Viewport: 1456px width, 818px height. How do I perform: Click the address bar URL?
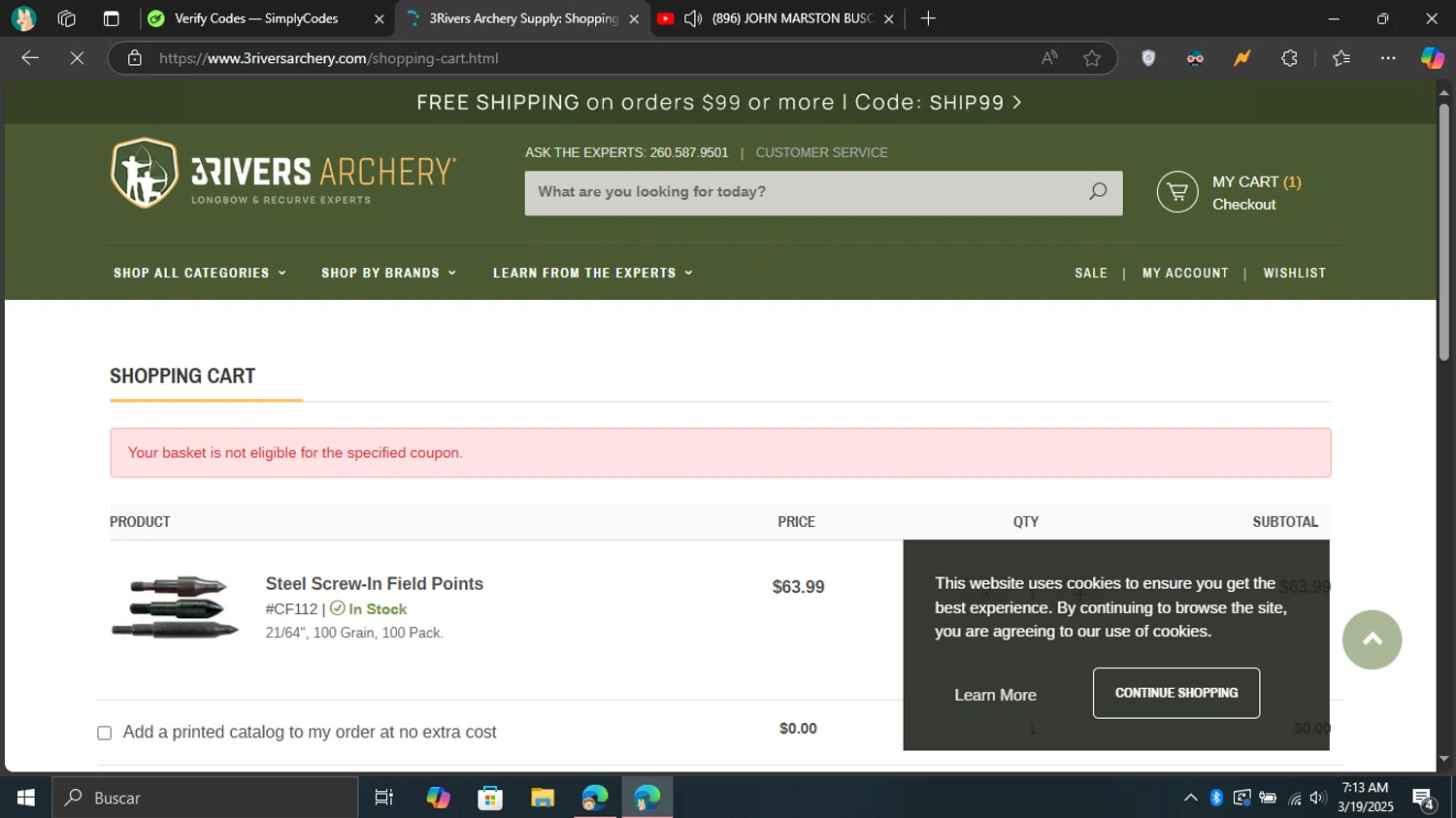(x=329, y=58)
